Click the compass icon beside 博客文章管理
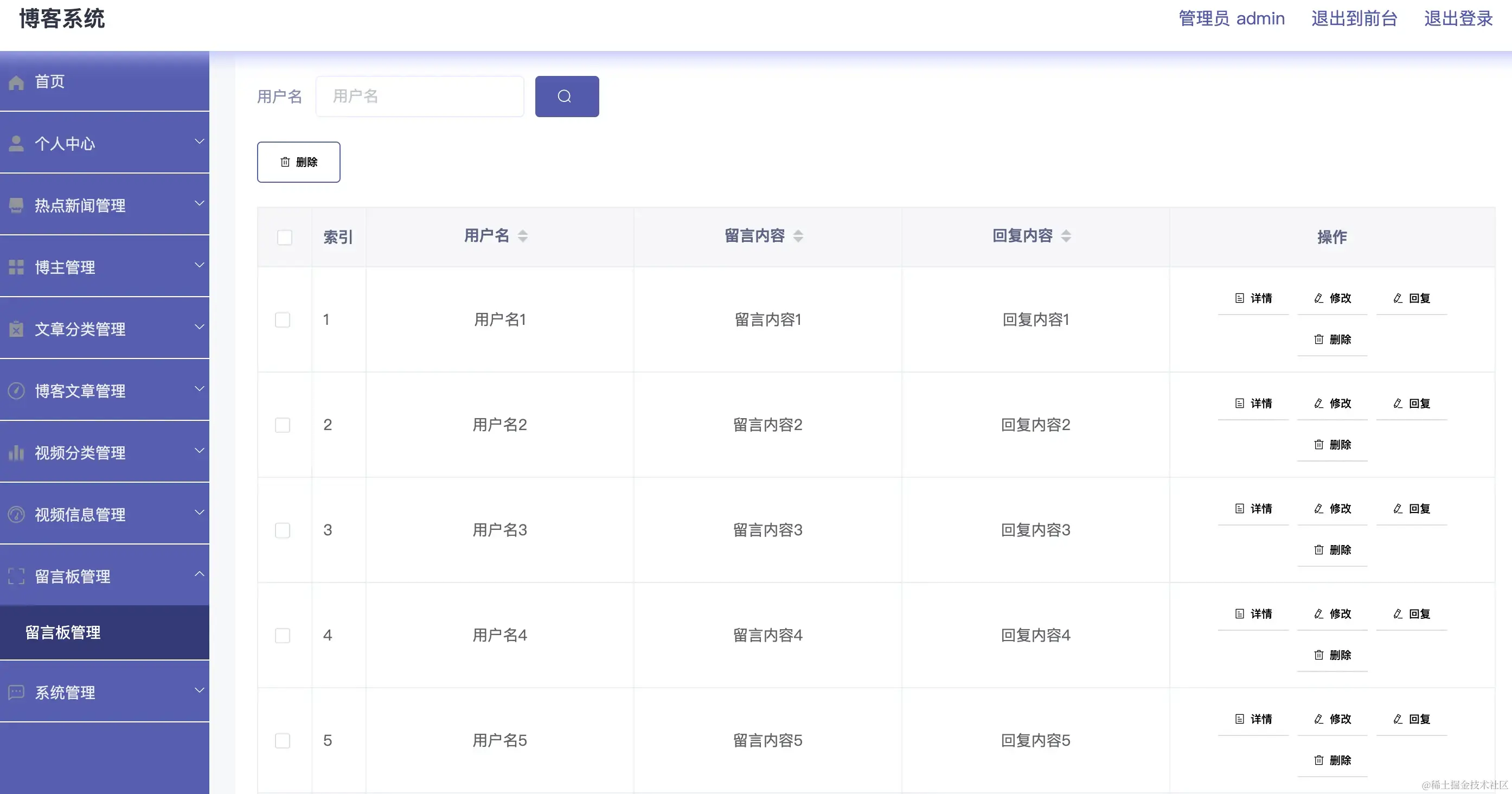The image size is (1512, 794). point(16,391)
